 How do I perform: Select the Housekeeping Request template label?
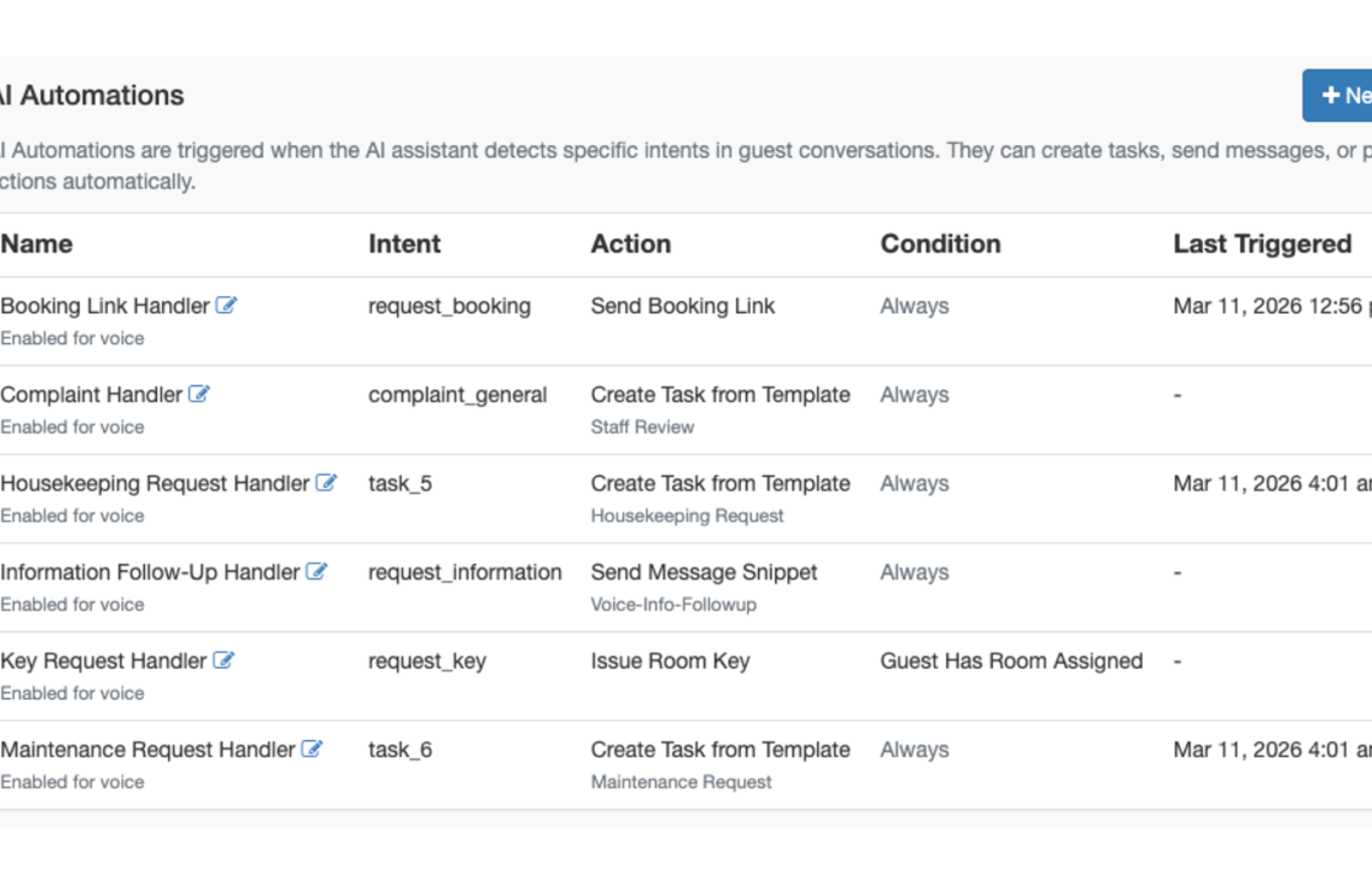[687, 516]
